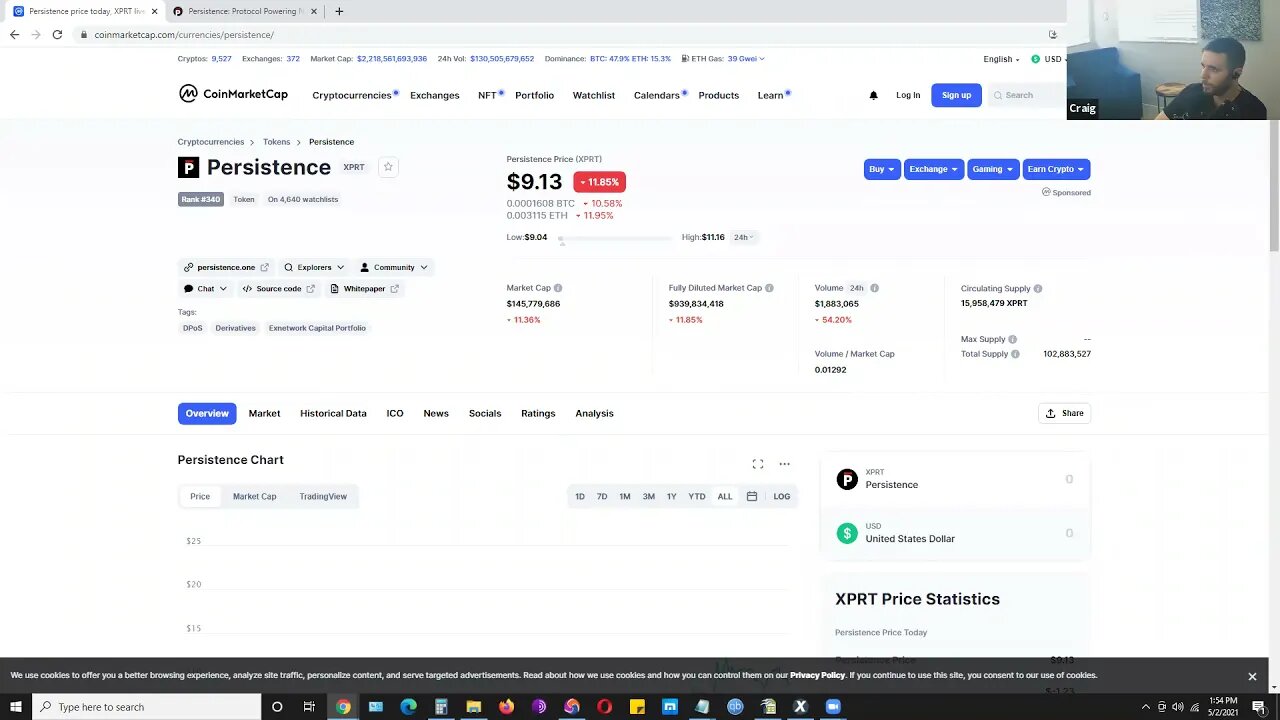Switch to the Socials tab

(x=485, y=413)
